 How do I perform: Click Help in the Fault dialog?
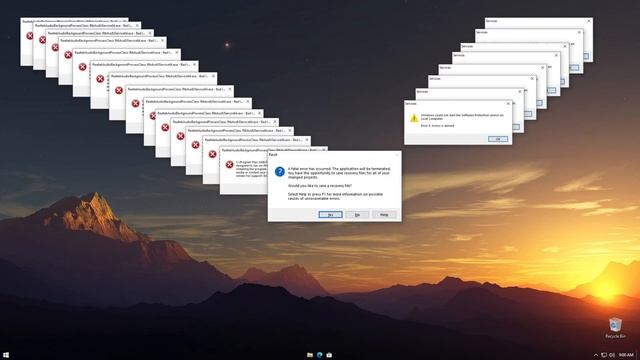(384, 215)
